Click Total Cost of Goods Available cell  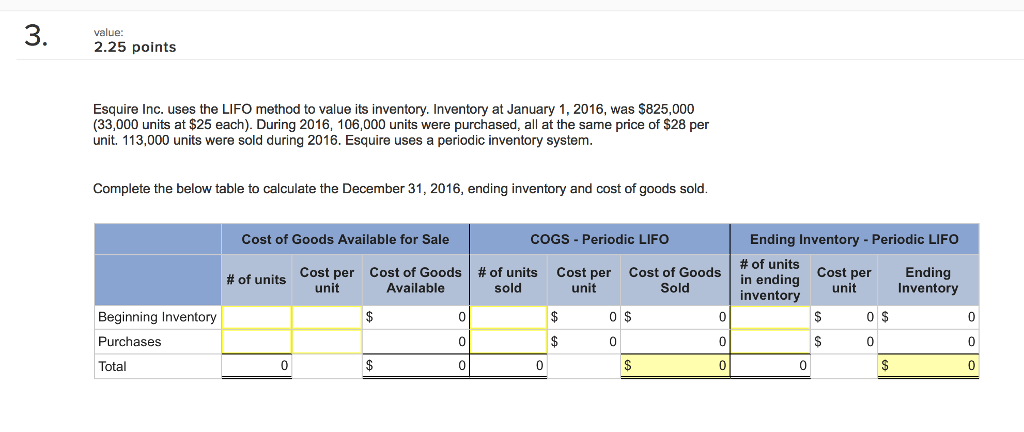(x=415, y=366)
